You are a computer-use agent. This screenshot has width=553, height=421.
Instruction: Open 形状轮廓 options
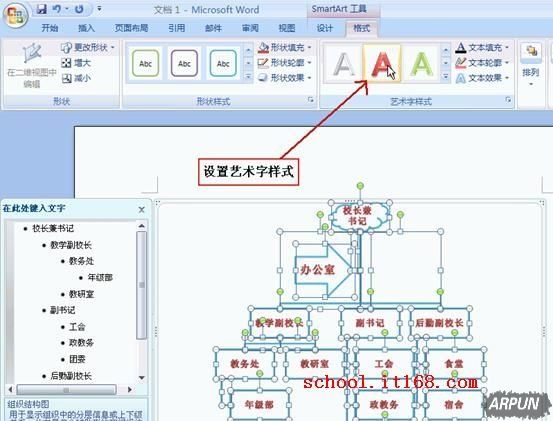click(285, 63)
